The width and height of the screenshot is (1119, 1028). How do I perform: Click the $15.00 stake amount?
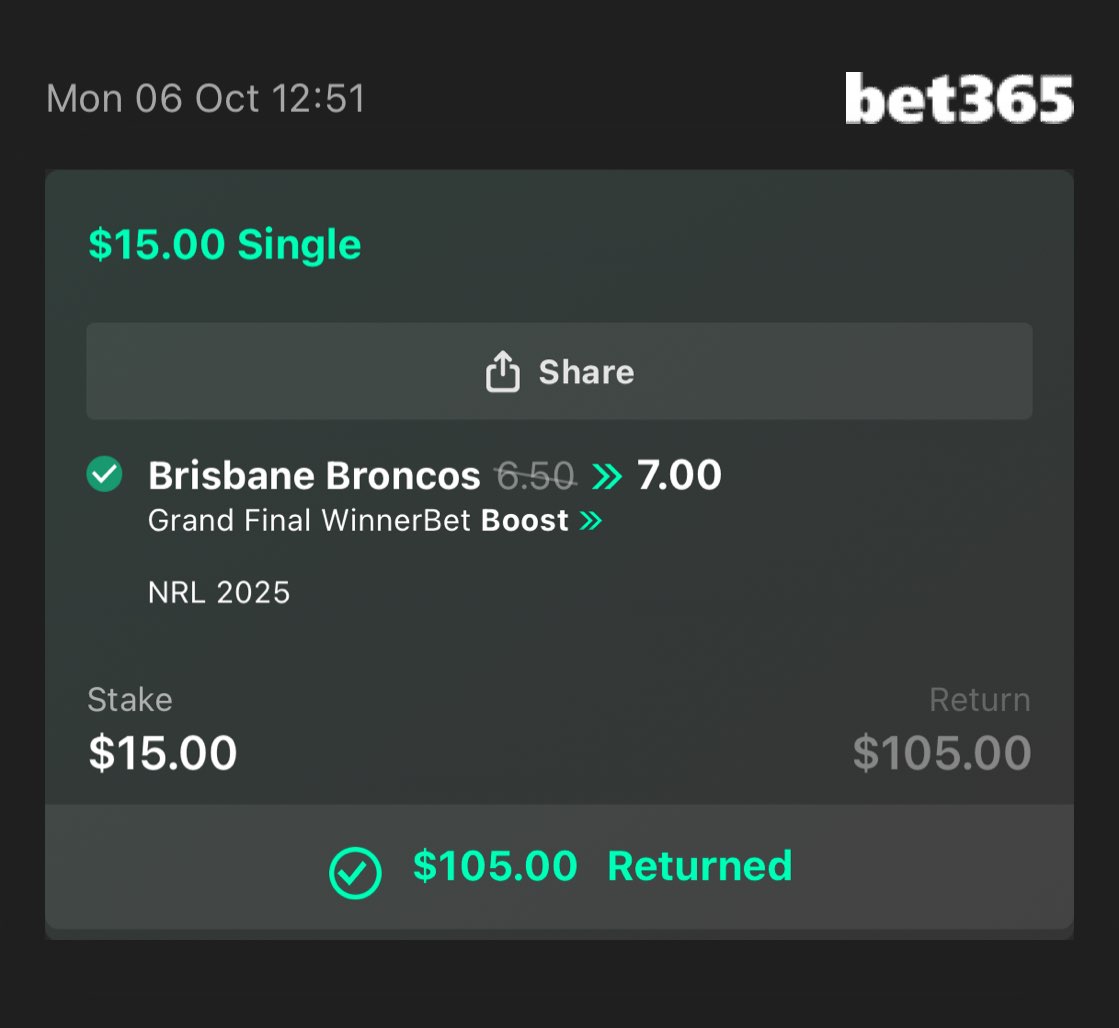click(x=163, y=753)
